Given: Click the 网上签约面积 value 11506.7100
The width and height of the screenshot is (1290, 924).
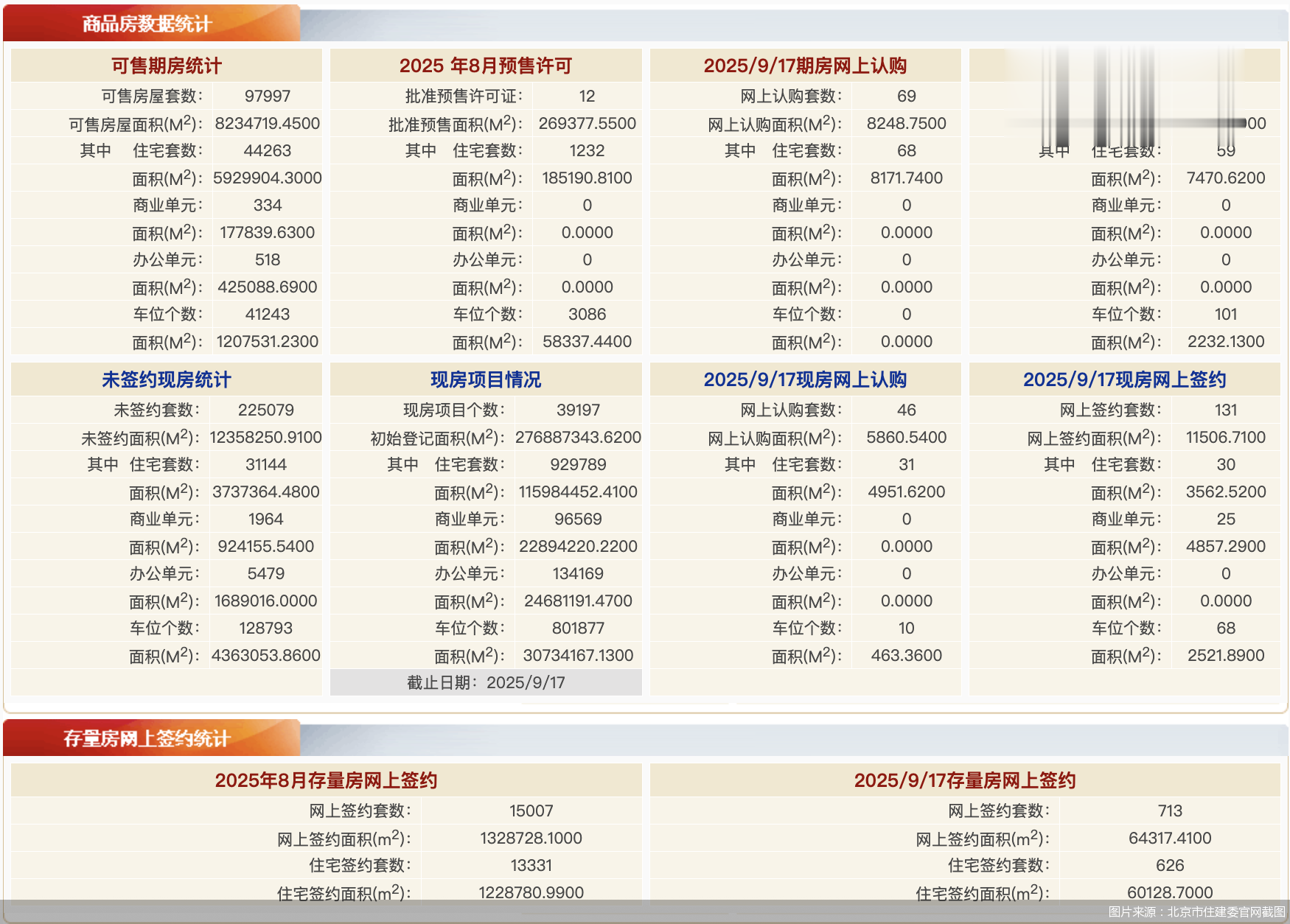Looking at the screenshot, I should point(1226,437).
